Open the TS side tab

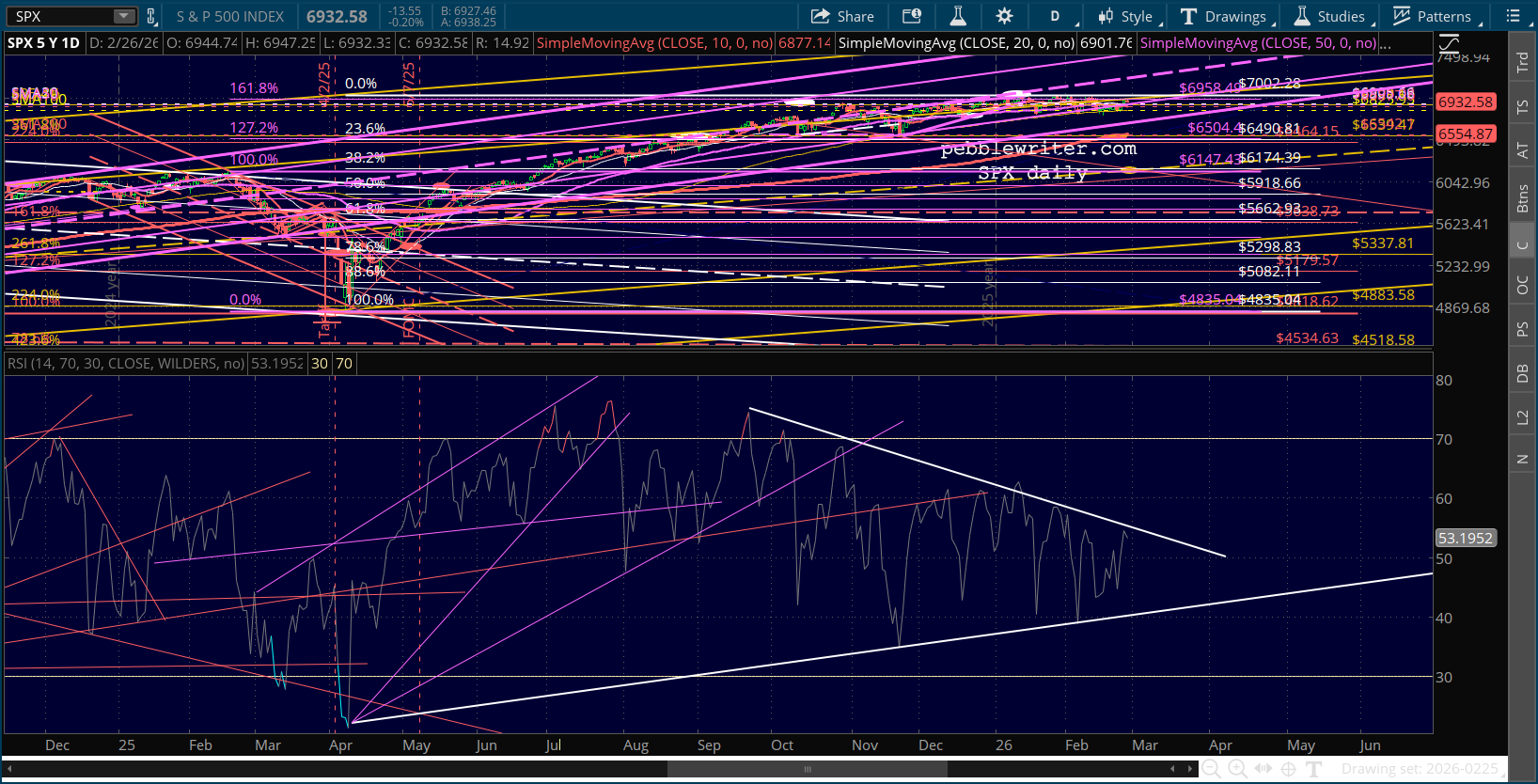[1522, 107]
